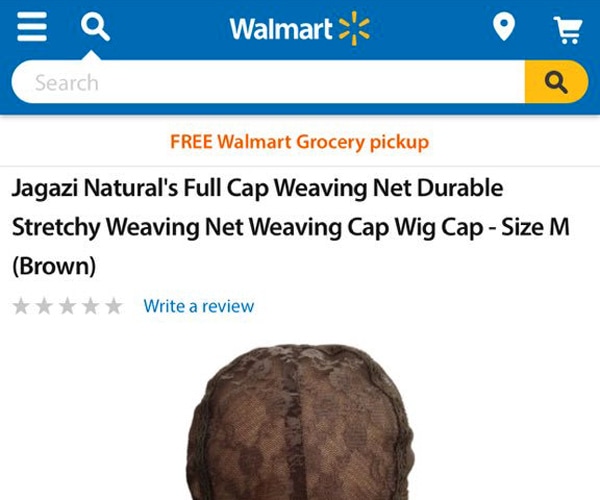This screenshot has width=600, height=500.
Task: Select the third rating star
Action: [x=68, y=306]
